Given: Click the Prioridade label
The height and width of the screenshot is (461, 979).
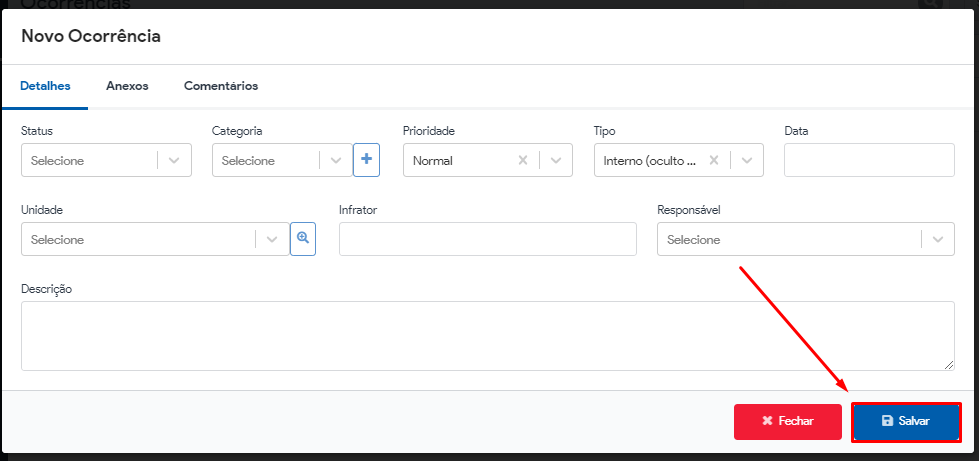Looking at the screenshot, I should [429, 131].
